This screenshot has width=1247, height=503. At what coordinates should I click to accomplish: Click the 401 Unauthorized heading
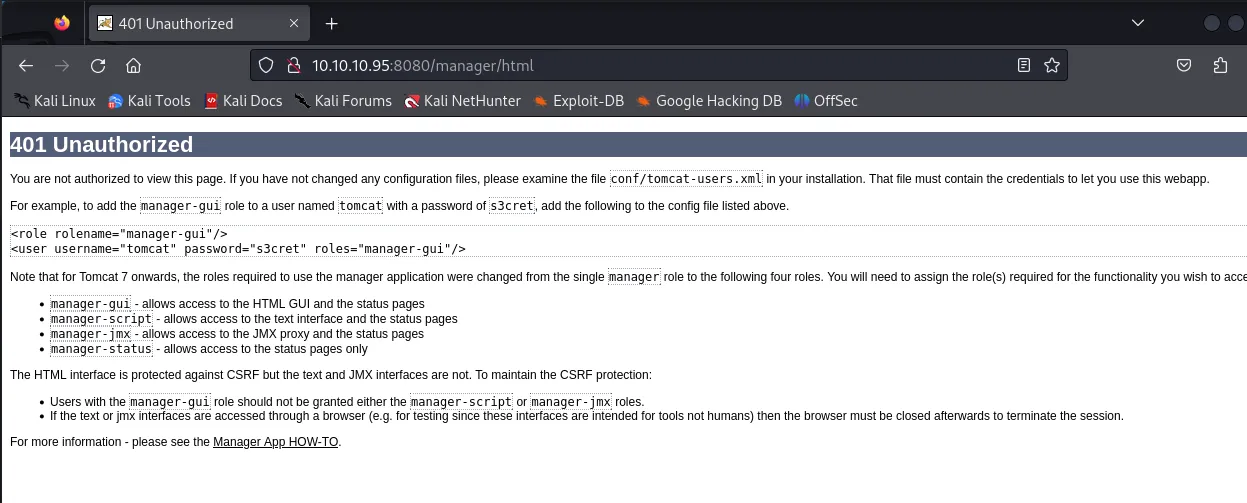tap(101, 145)
